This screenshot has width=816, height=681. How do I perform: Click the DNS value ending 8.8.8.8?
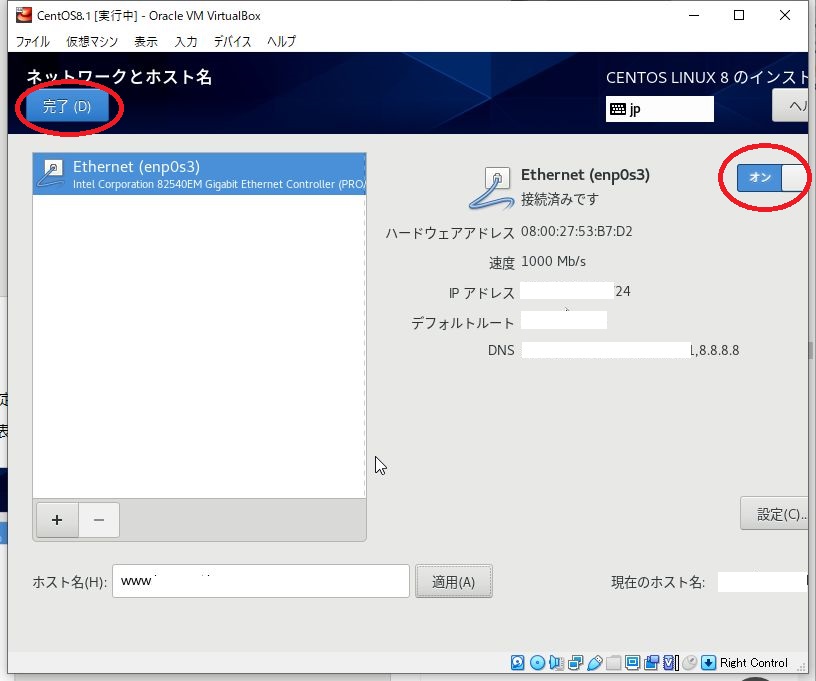point(631,350)
